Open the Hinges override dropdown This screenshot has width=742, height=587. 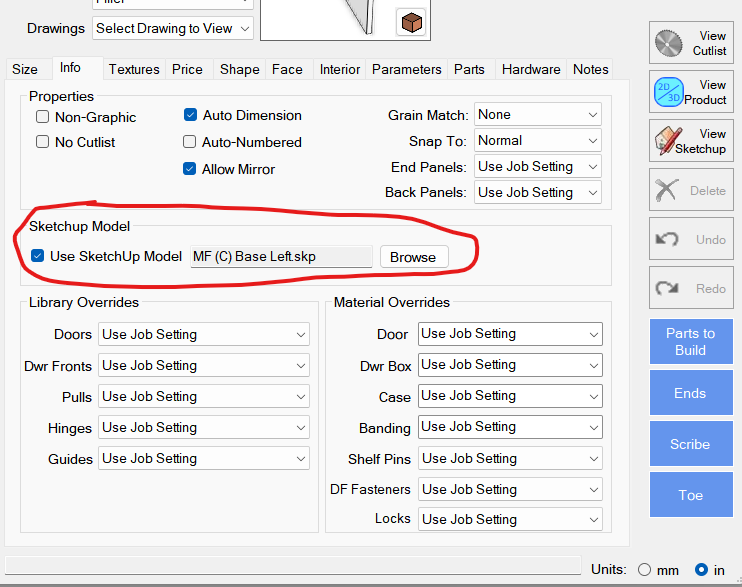[204, 427]
